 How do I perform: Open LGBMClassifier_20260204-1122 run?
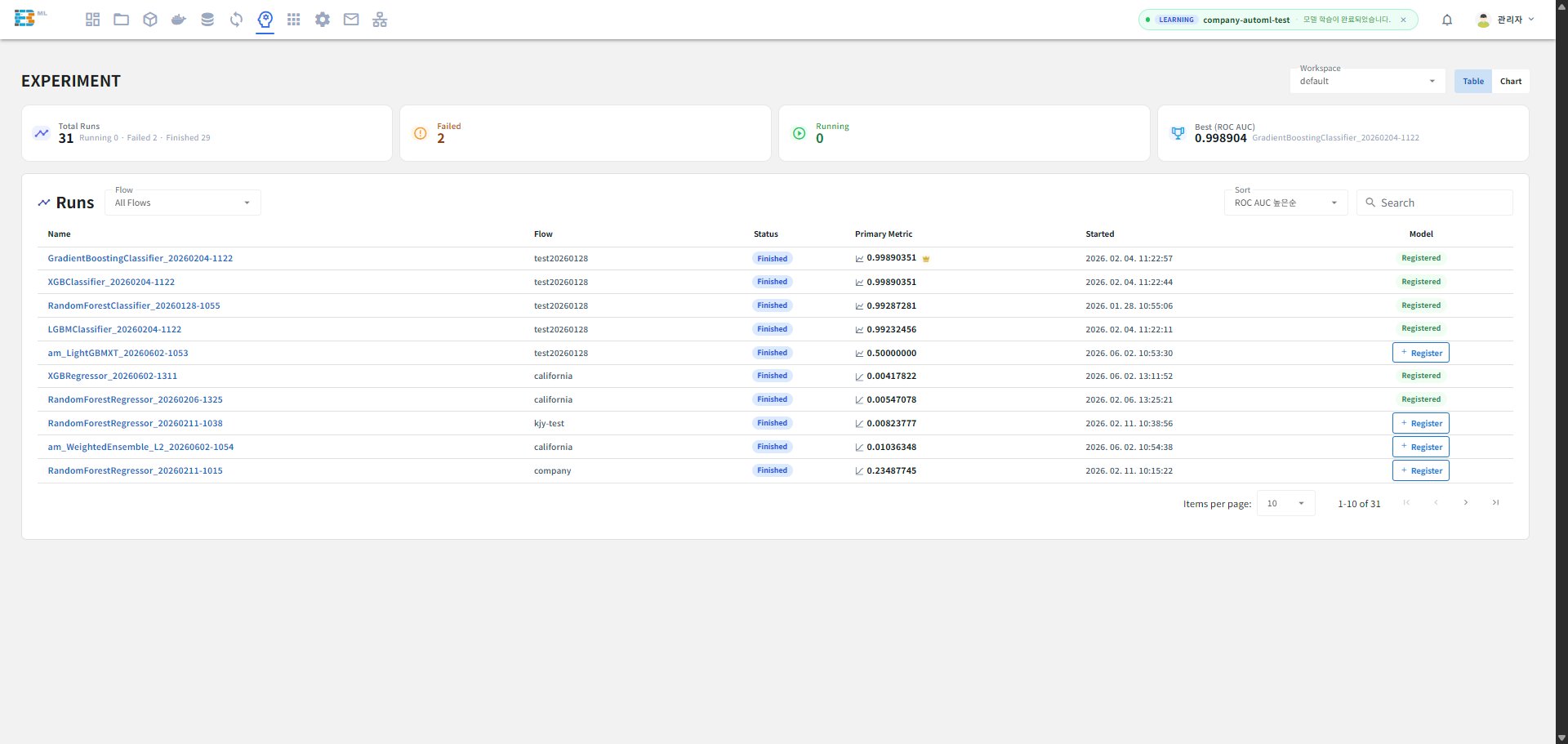click(x=114, y=329)
